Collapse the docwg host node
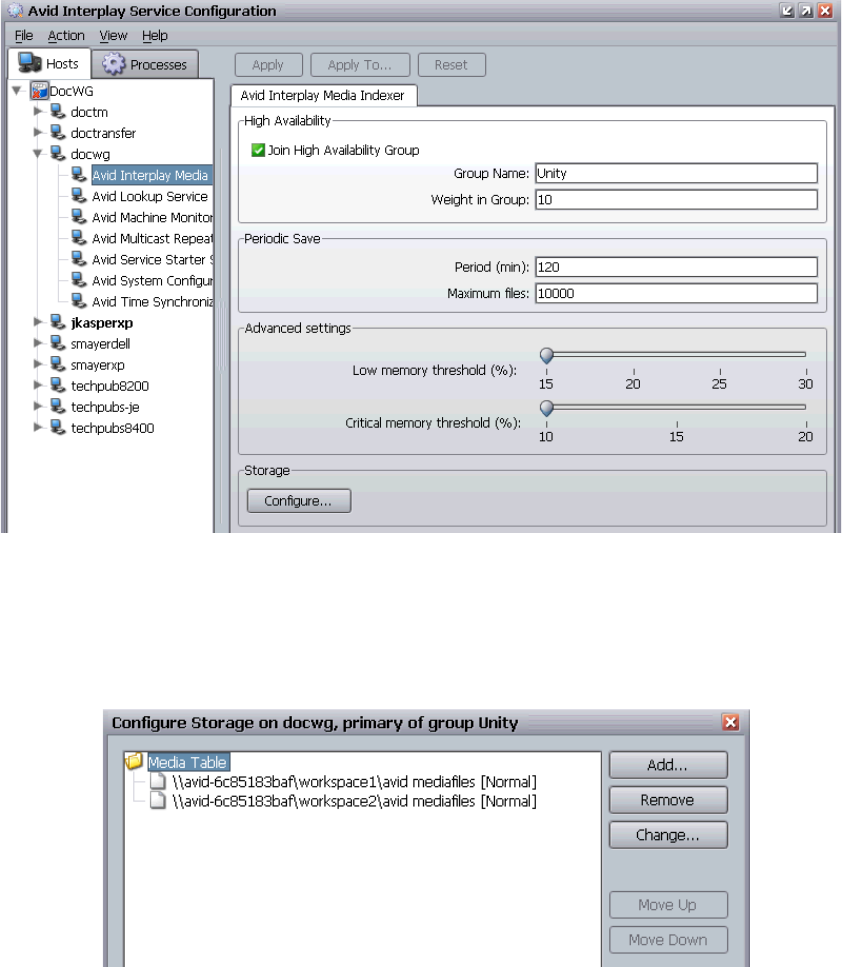This screenshot has width=842, height=967. point(38,154)
